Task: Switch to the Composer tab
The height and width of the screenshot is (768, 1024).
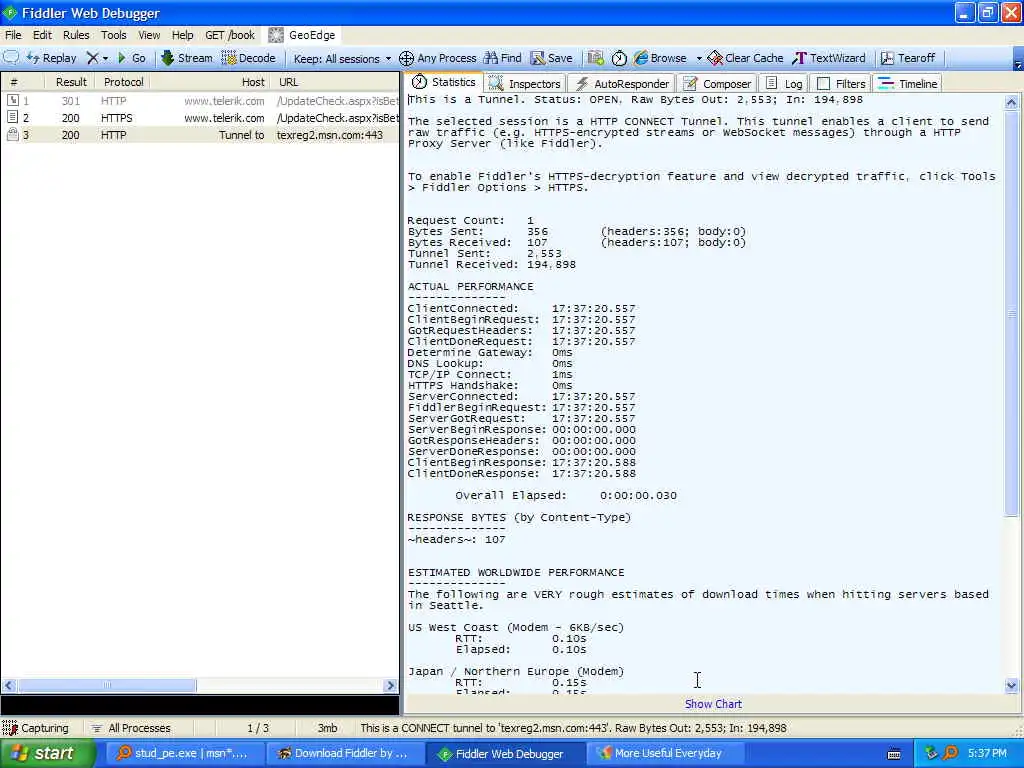Action: (717, 84)
